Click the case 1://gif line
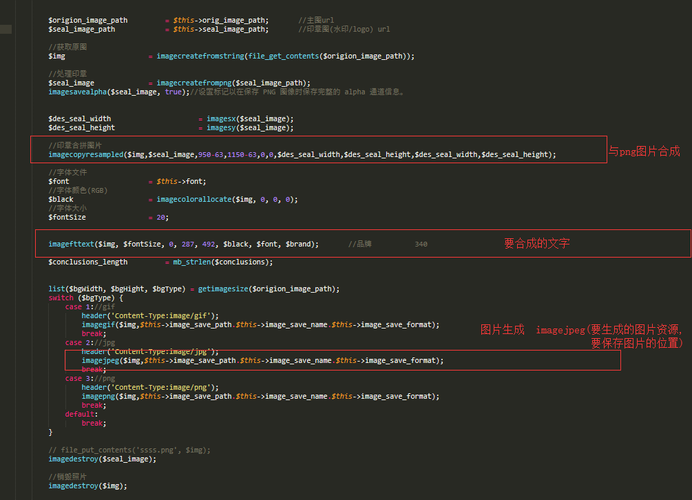The width and height of the screenshot is (692, 500). 90,307
